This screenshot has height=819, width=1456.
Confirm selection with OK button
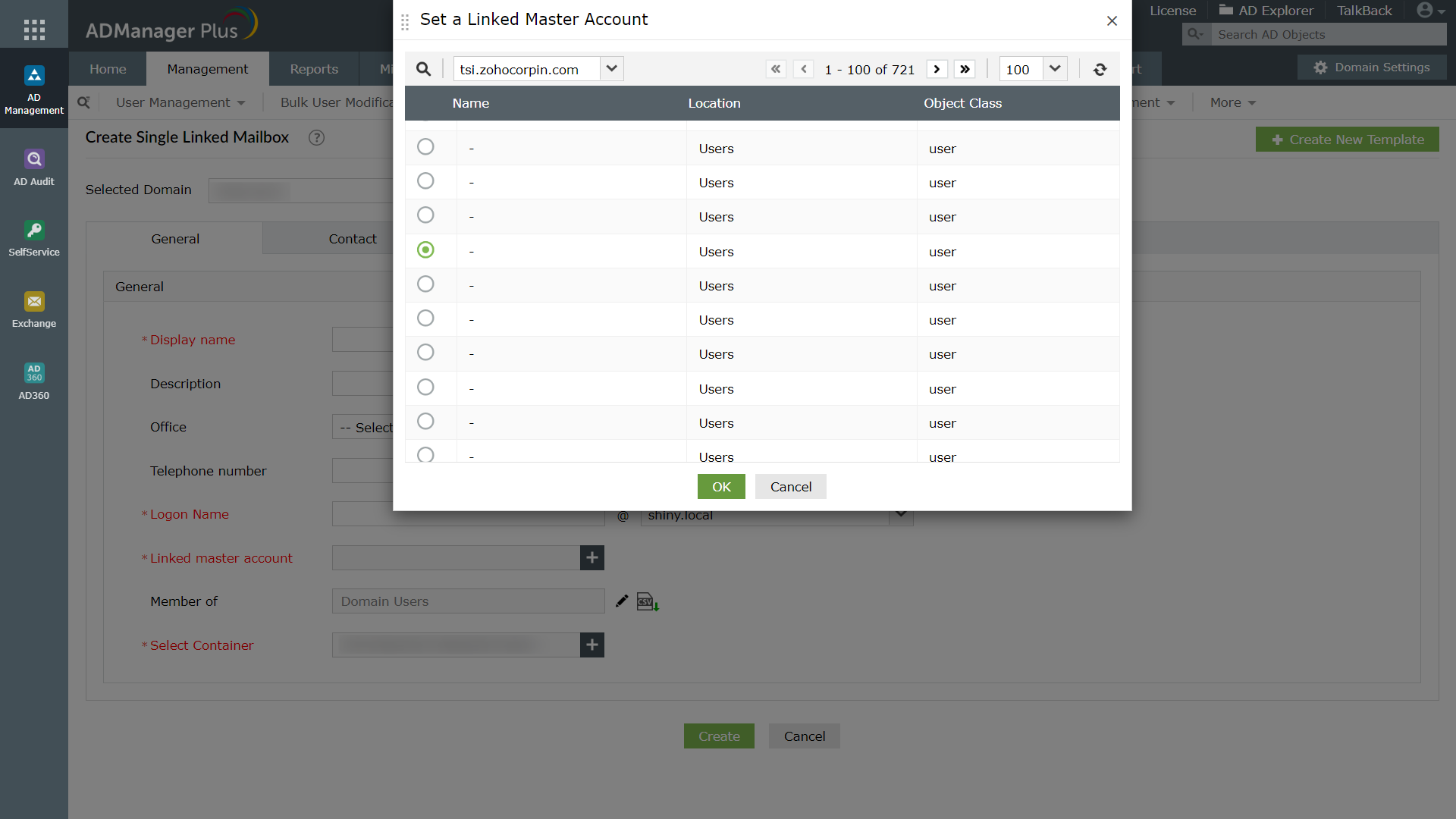[x=721, y=487]
